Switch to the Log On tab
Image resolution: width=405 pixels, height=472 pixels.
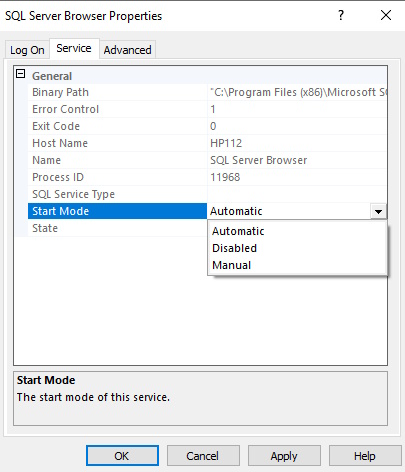pyautogui.click(x=27, y=50)
